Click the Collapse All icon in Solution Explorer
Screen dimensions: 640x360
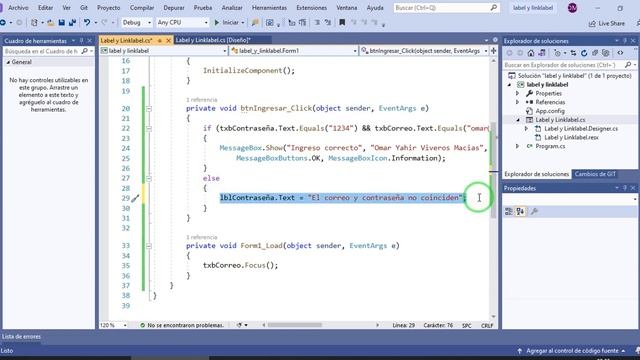595,53
